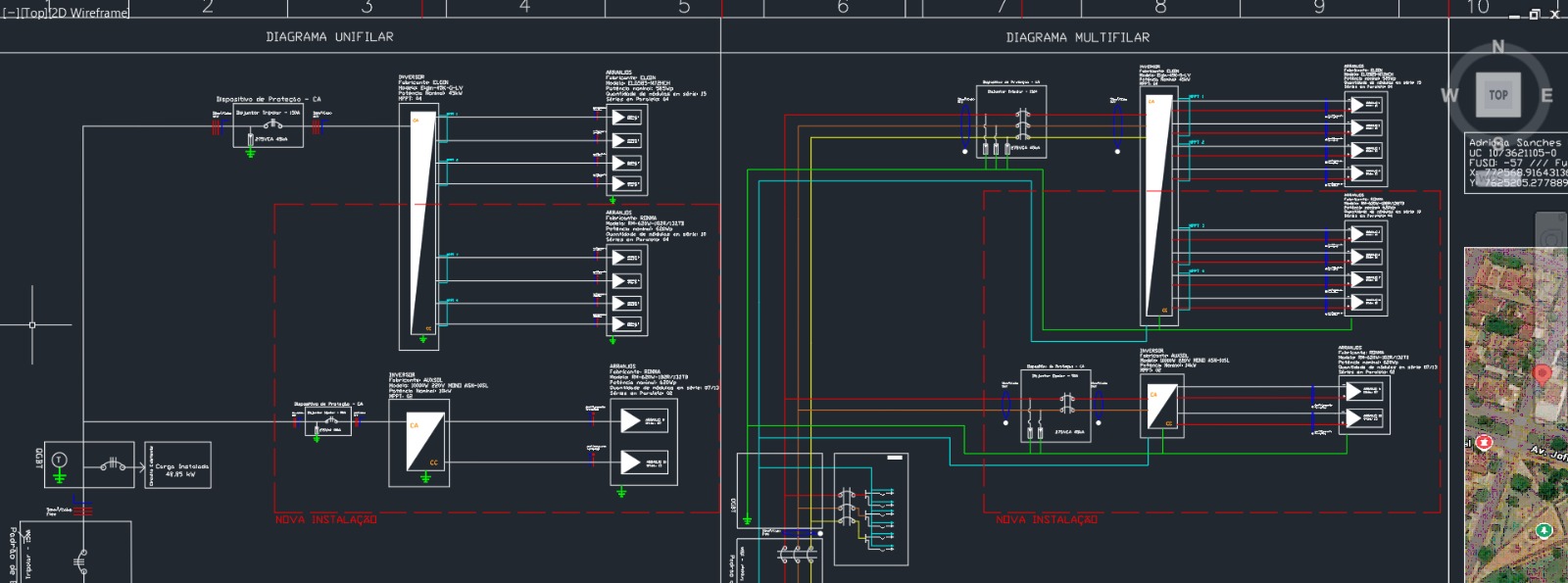Select the UC 1073621105-0 text
The height and width of the screenshot is (583, 1568).
[x=1512, y=153]
